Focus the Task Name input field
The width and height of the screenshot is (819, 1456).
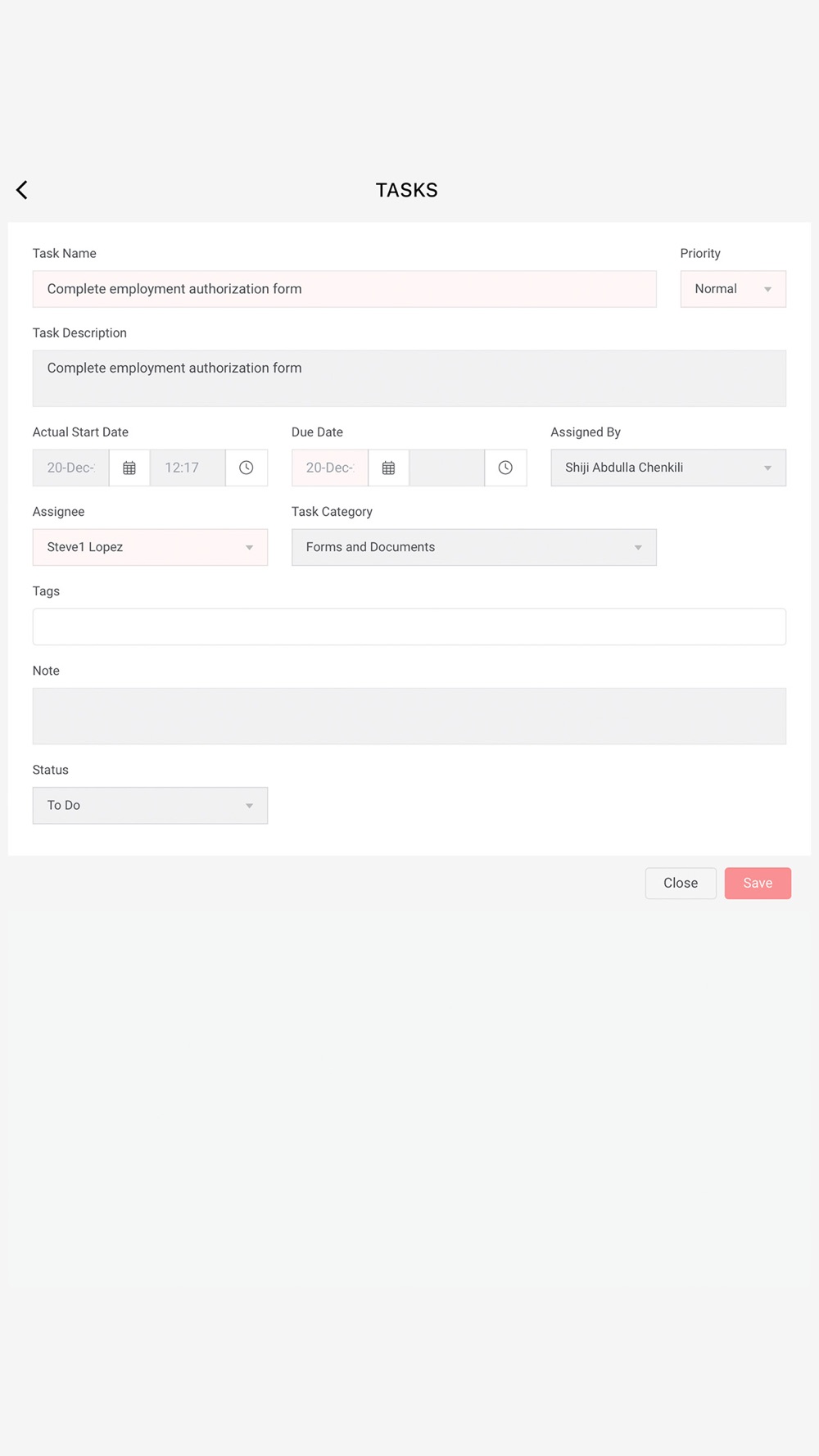pyautogui.click(x=345, y=289)
